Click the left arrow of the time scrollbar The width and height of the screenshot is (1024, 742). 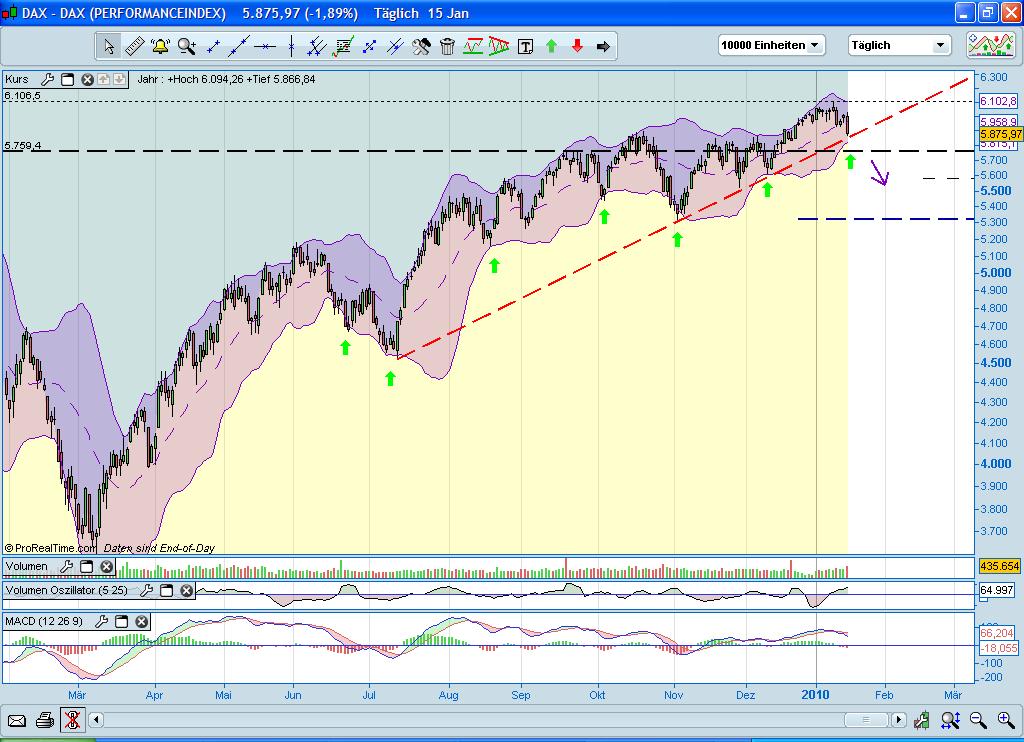click(96, 720)
